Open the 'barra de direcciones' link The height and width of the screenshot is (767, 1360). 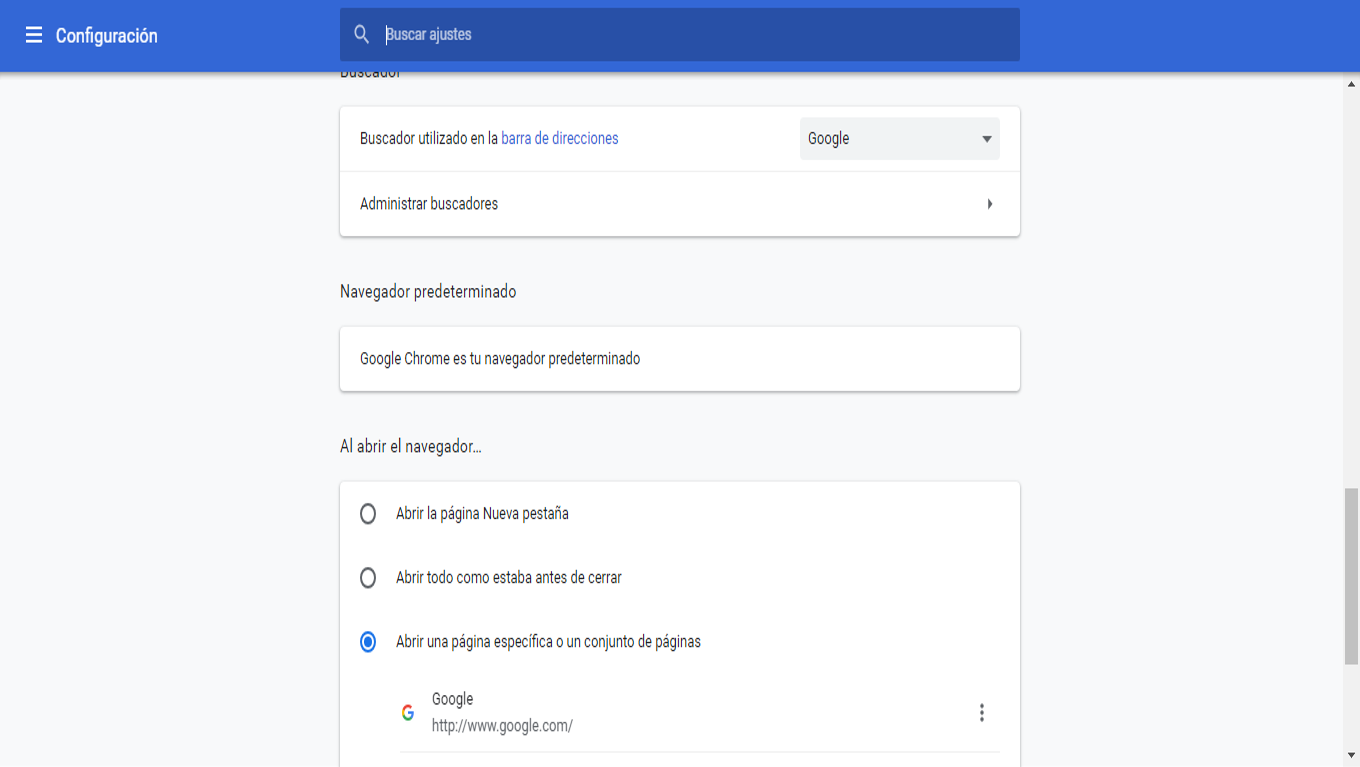click(560, 139)
